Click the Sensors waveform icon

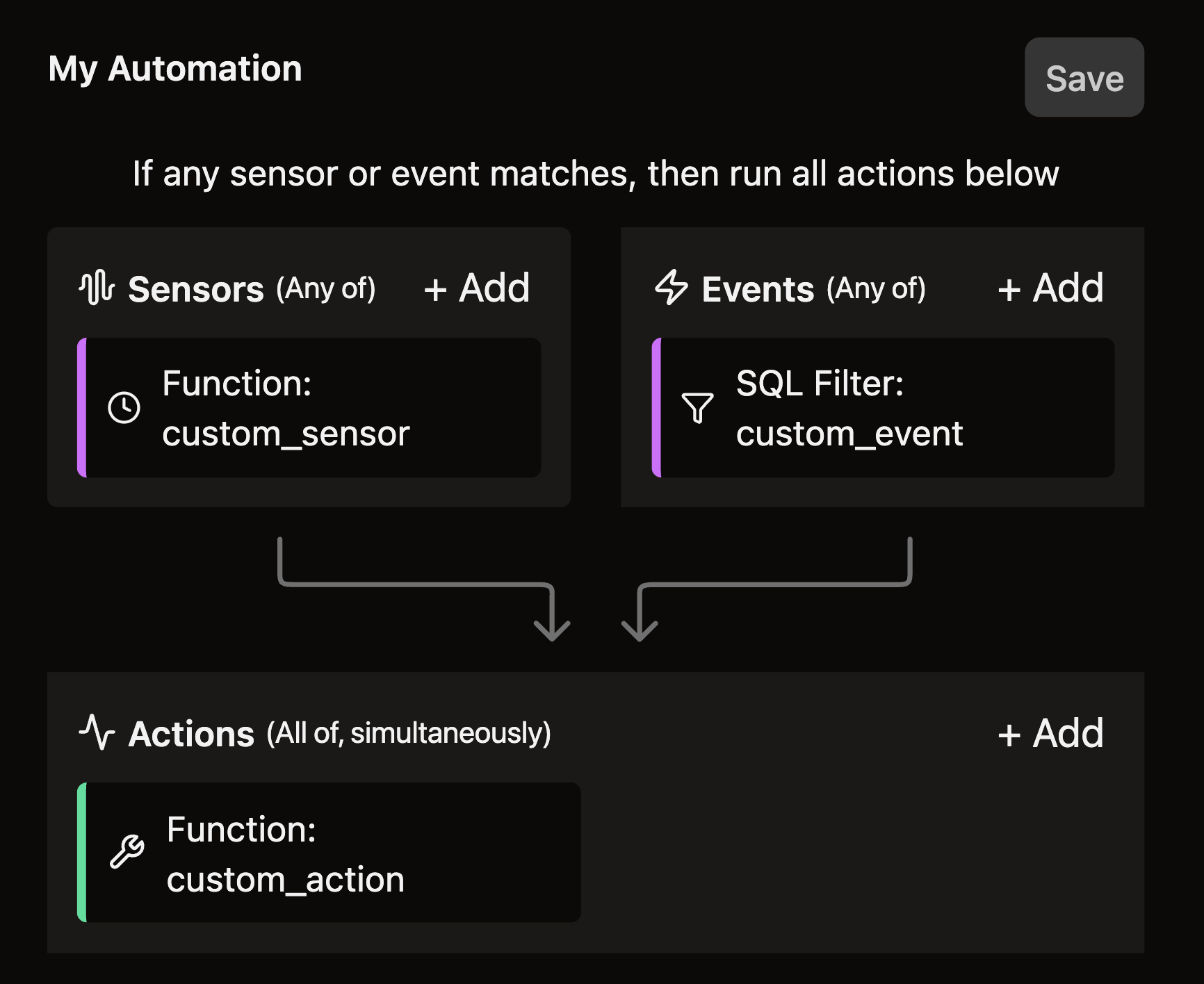coord(97,288)
